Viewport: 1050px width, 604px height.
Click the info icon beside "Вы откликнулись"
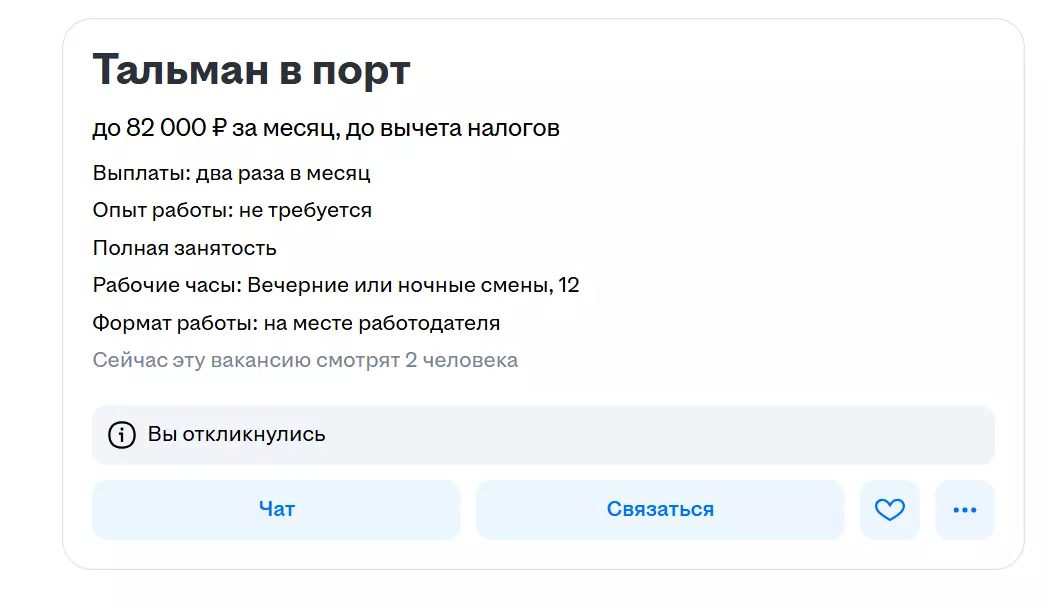122,435
